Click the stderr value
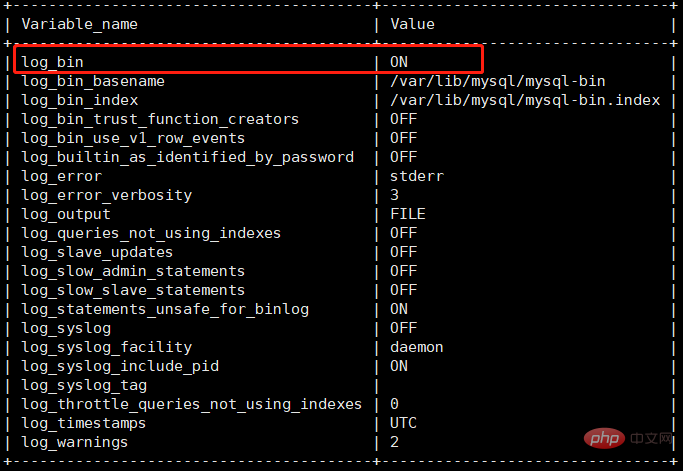This screenshot has height=471, width=683. point(417,176)
